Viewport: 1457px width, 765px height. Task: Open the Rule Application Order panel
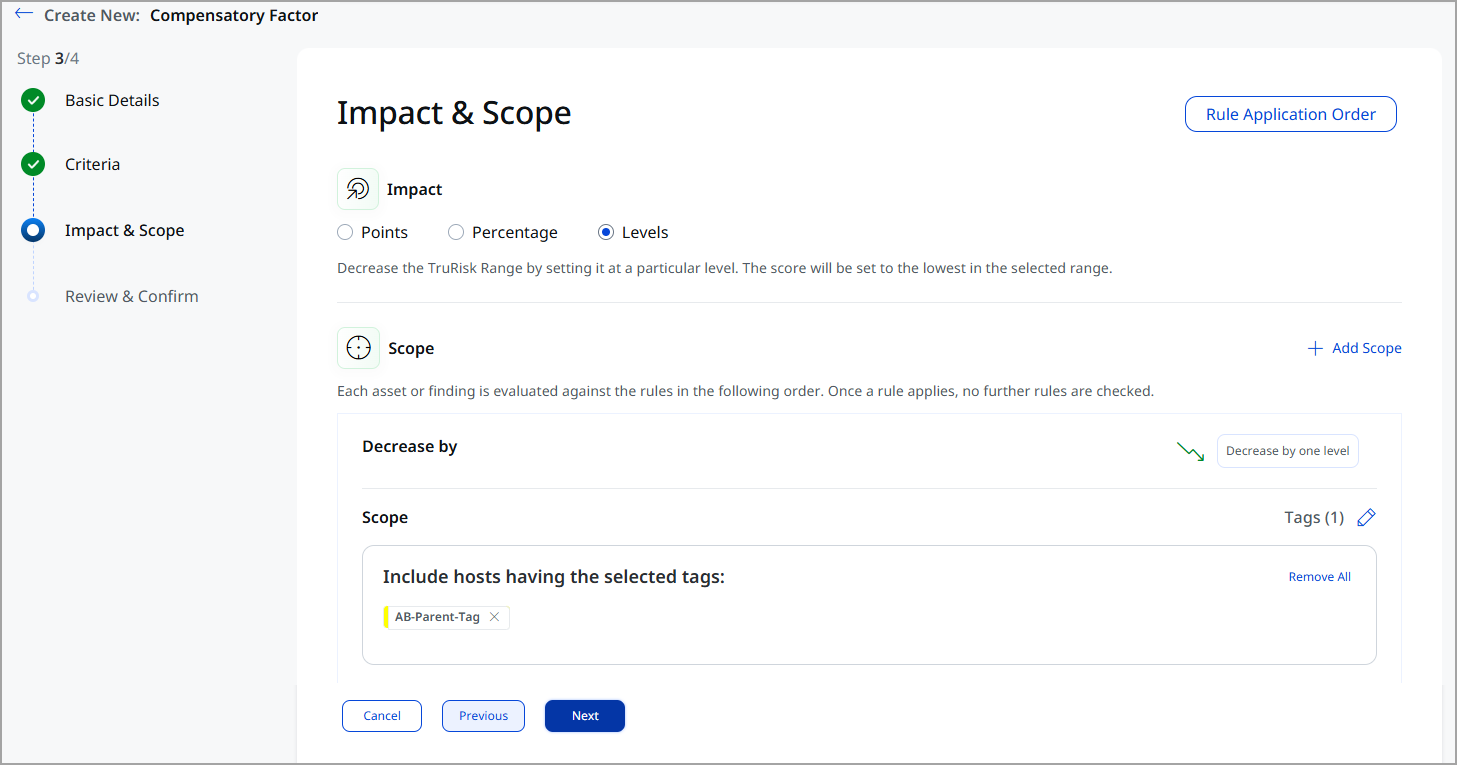pos(1290,113)
